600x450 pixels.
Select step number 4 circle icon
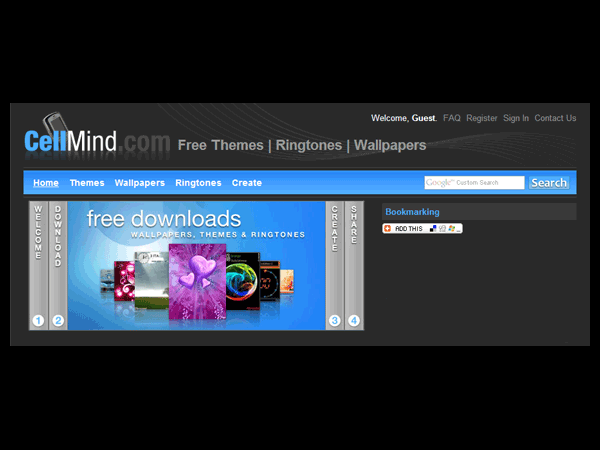point(354,321)
